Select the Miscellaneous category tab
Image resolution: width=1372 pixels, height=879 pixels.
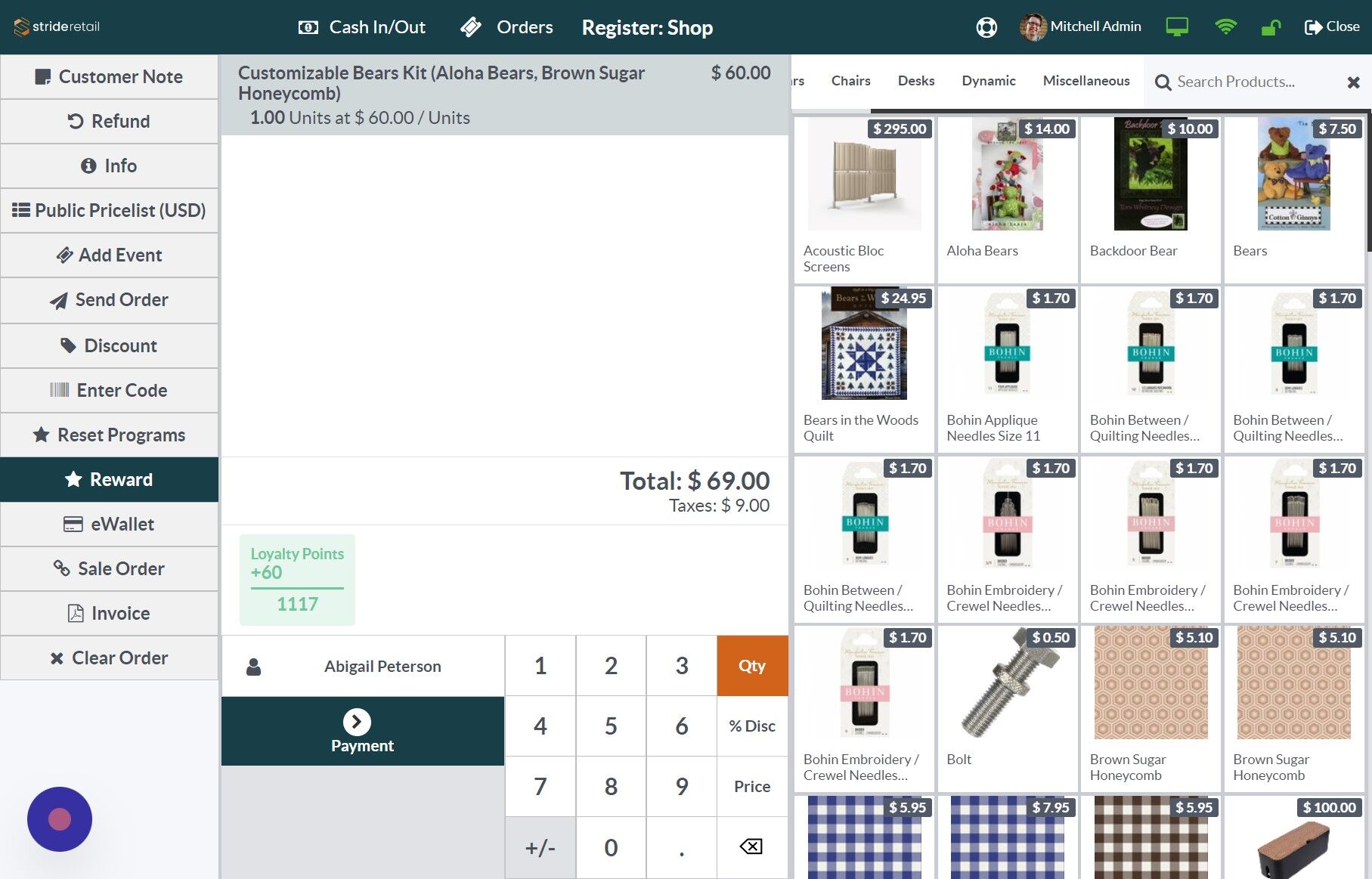[1086, 81]
